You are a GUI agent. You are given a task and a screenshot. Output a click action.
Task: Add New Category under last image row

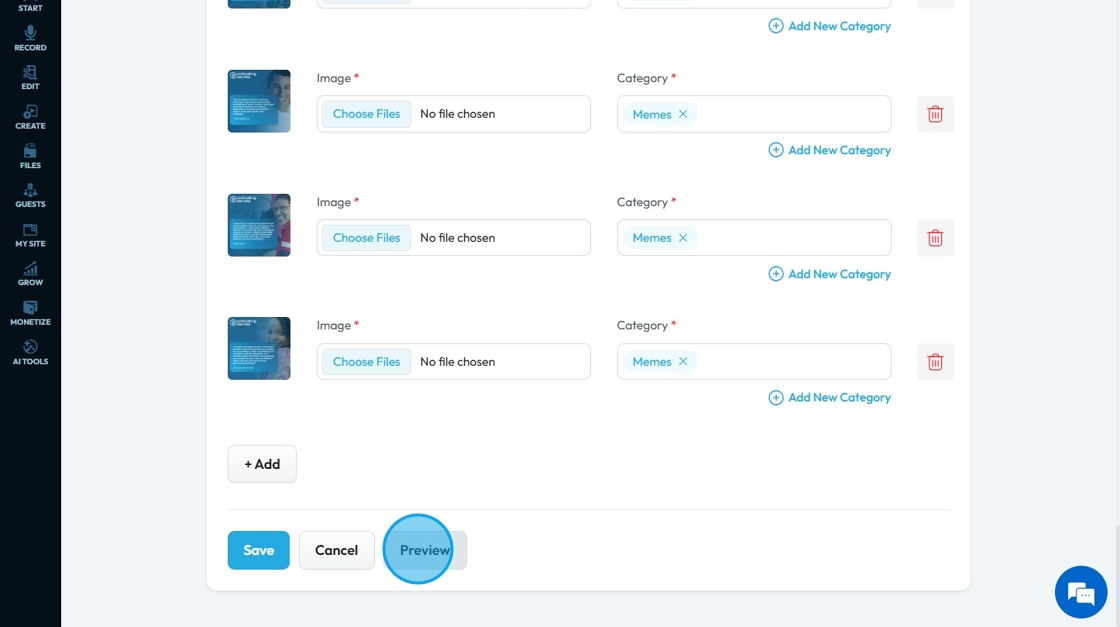click(829, 398)
